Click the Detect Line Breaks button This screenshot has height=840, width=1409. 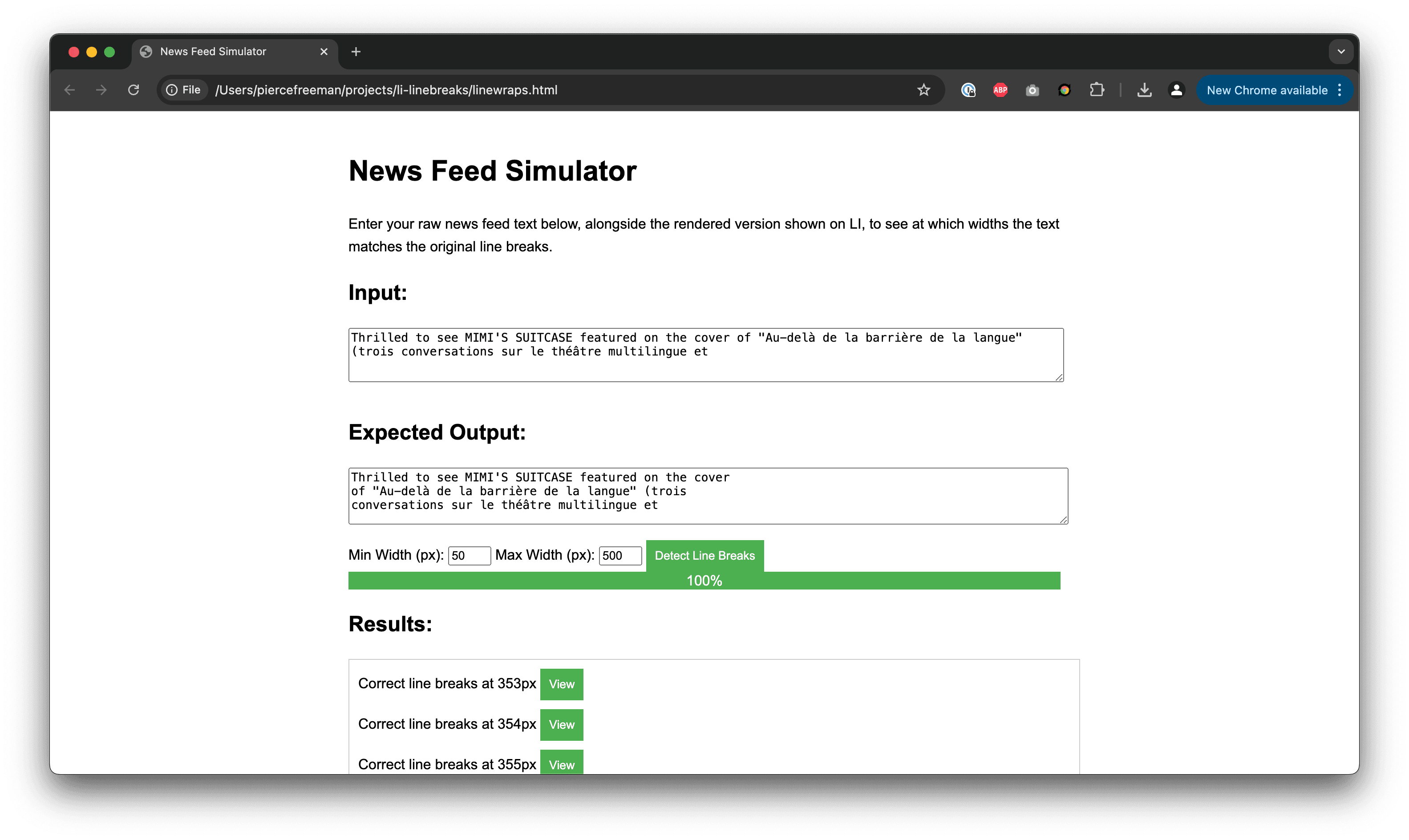[x=705, y=556]
